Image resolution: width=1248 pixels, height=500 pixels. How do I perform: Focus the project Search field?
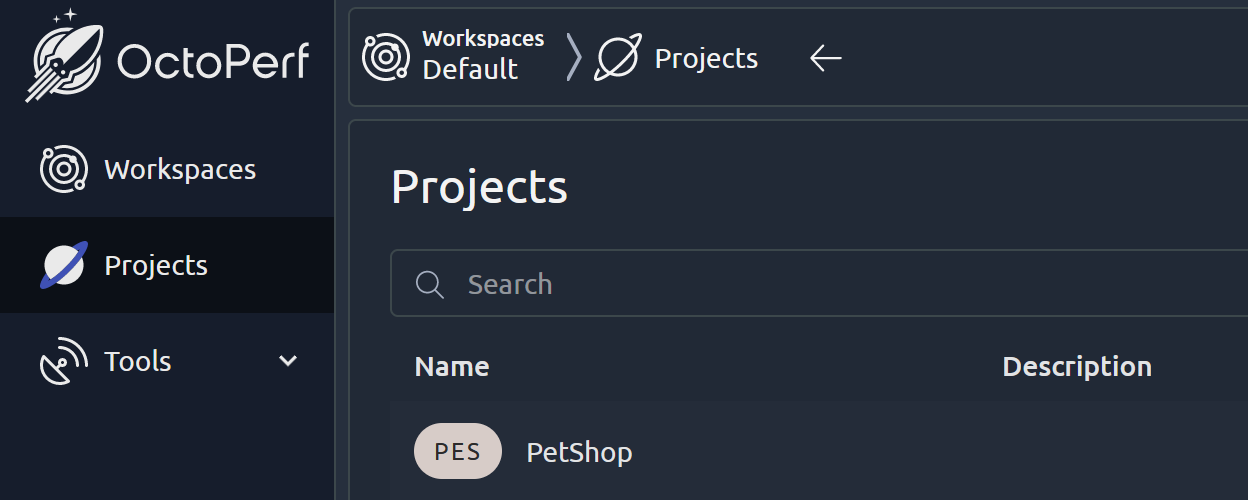coord(800,285)
